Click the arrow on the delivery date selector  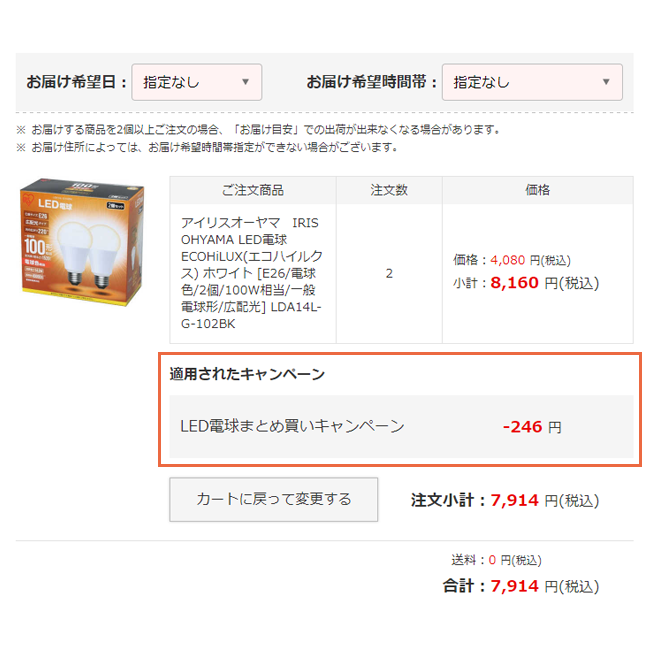[246, 82]
